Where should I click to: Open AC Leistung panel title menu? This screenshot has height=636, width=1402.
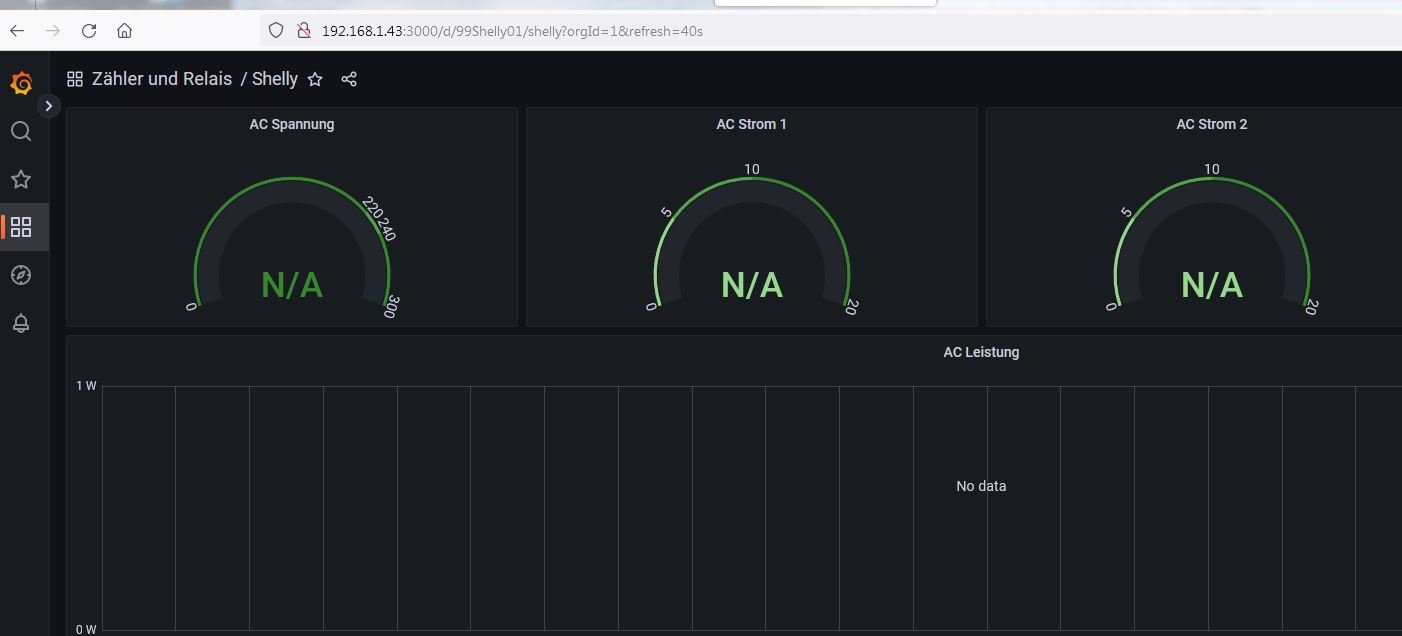click(x=981, y=352)
